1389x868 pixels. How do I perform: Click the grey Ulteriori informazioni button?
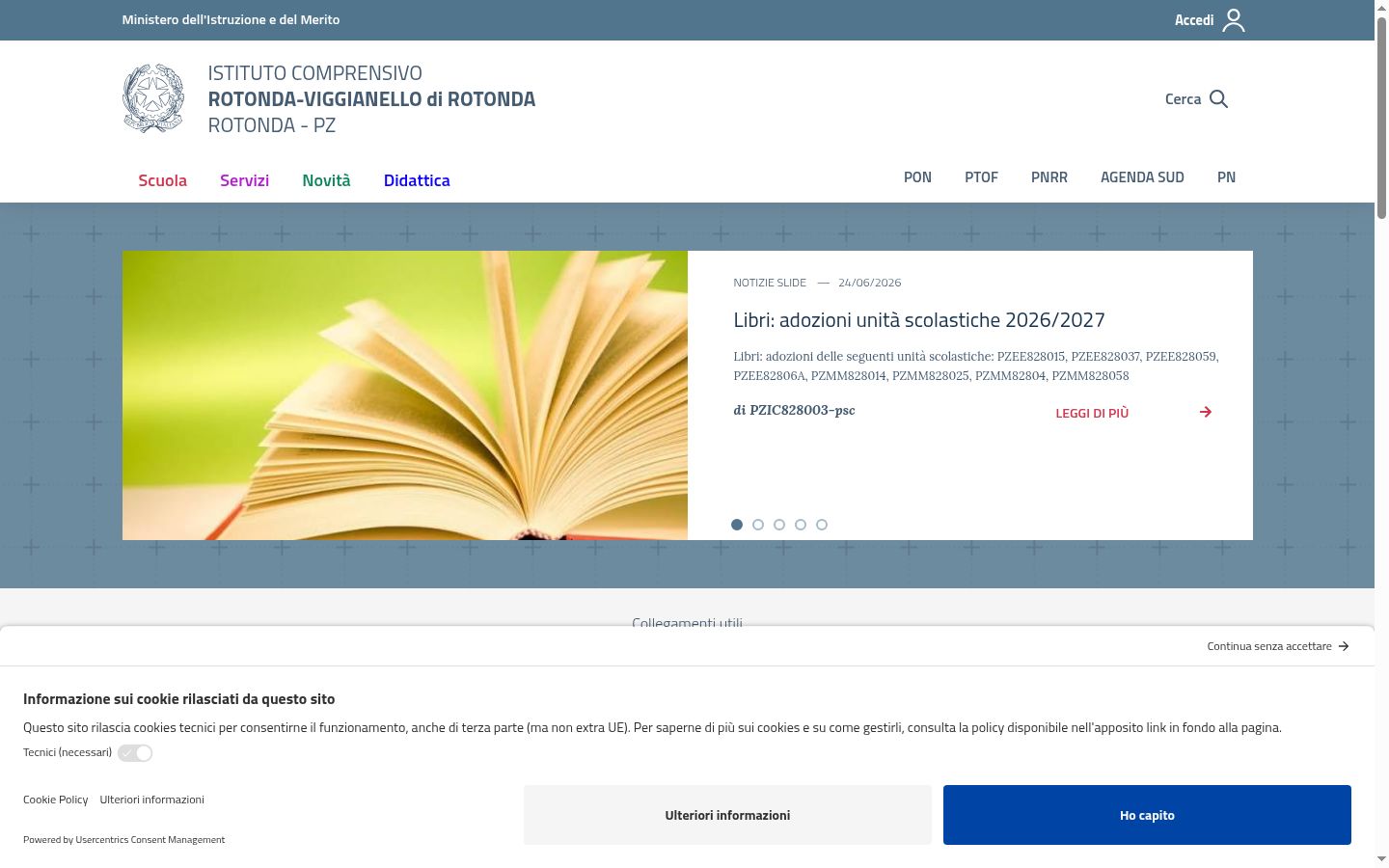(727, 815)
